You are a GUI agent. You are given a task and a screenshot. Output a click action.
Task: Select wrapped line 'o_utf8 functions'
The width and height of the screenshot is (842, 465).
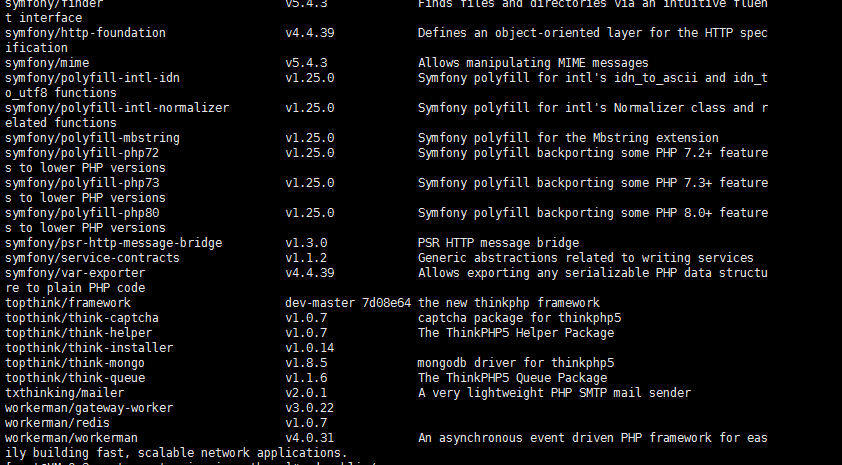[x=61, y=93]
